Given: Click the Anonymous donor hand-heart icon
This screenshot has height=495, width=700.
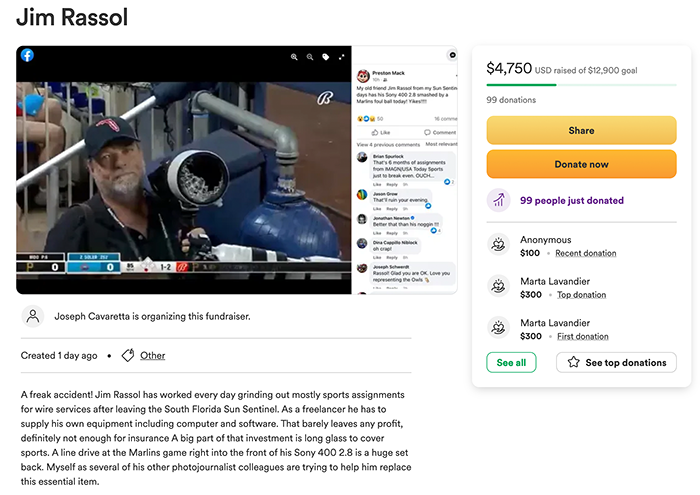Looking at the screenshot, I should point(498,245).
